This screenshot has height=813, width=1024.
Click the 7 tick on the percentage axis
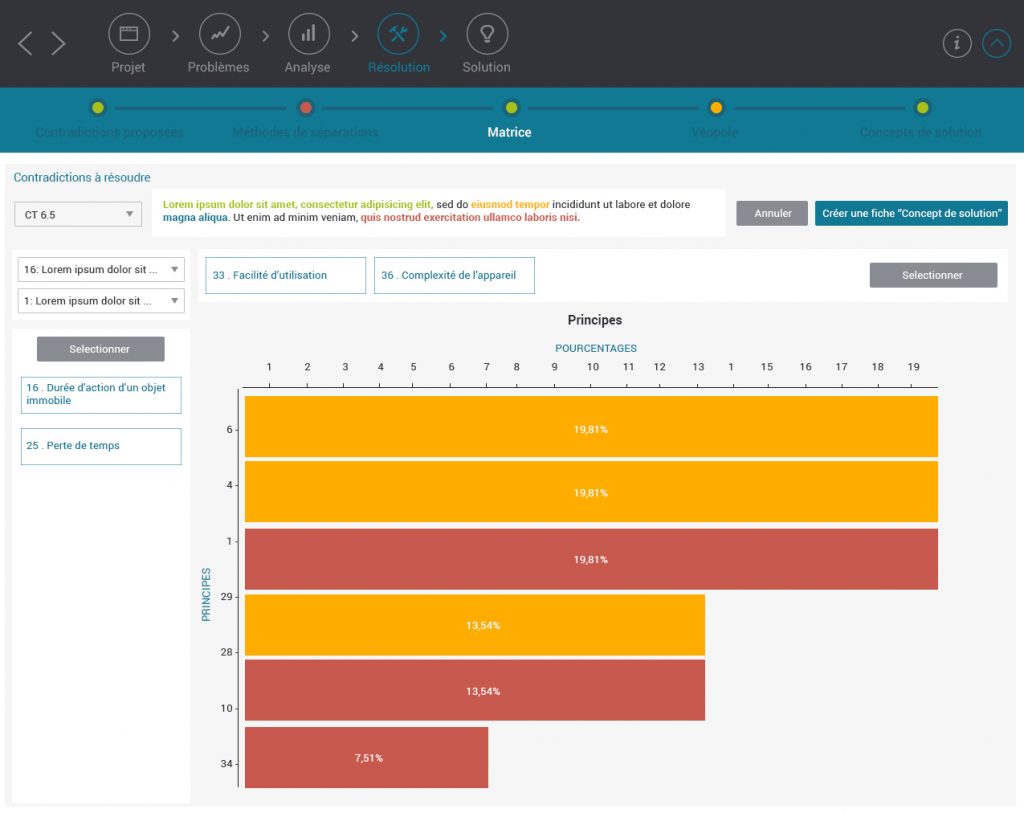487,367
